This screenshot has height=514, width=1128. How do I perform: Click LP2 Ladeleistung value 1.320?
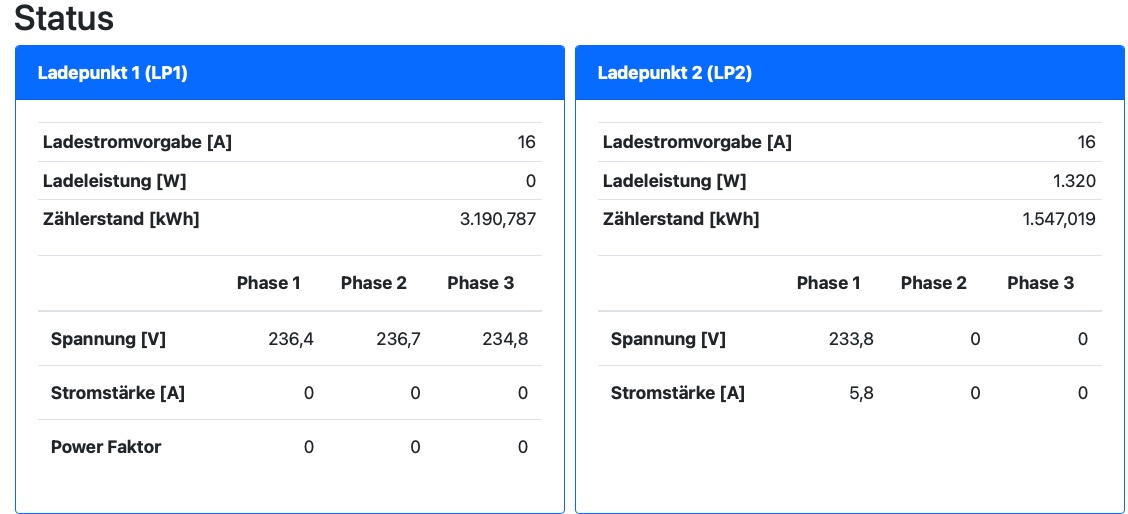[x=1075, y=181]
